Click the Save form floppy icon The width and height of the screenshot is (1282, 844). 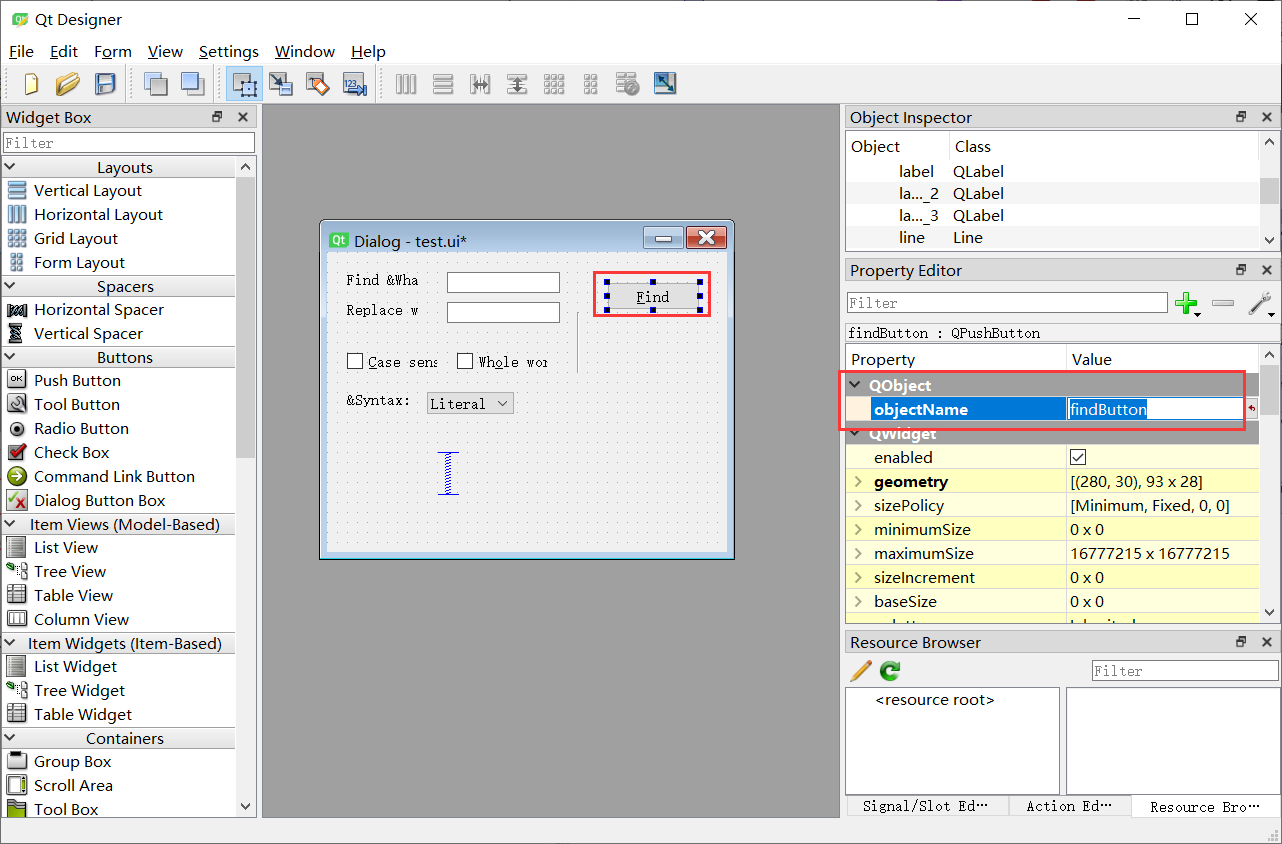(105, 84)
